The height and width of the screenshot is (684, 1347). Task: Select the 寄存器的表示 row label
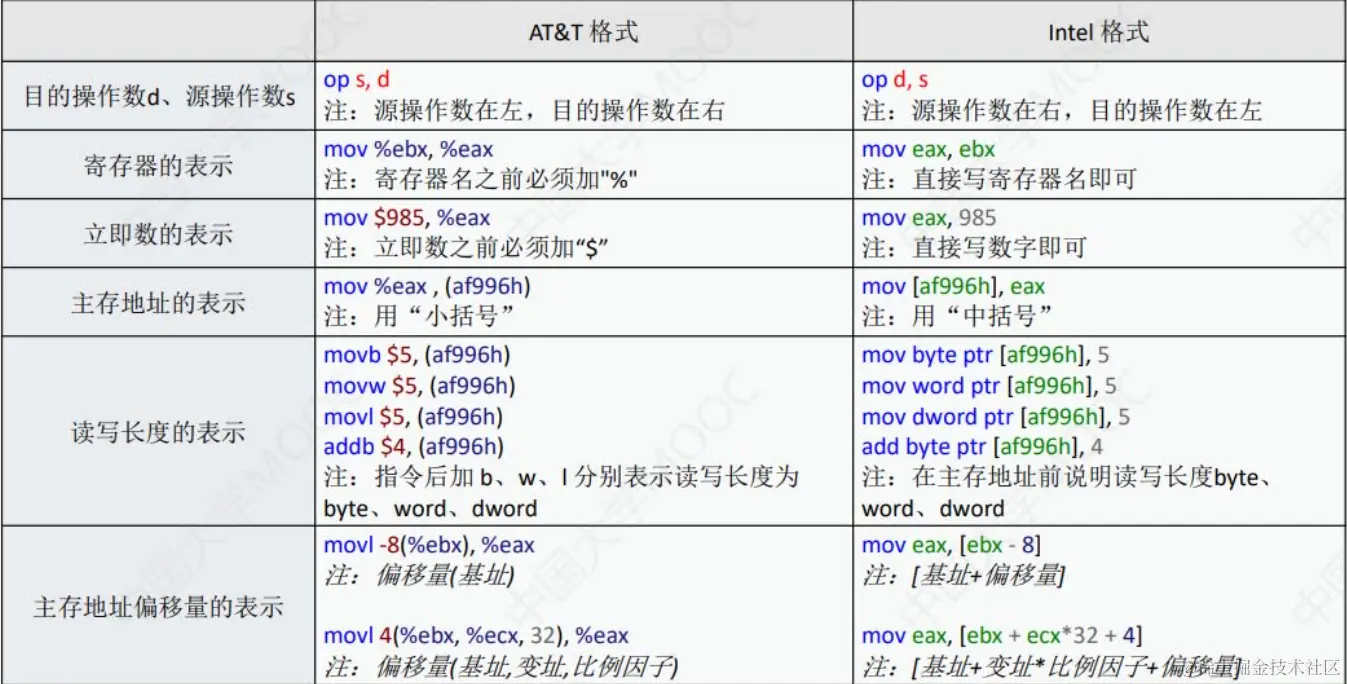coord(157,165)
